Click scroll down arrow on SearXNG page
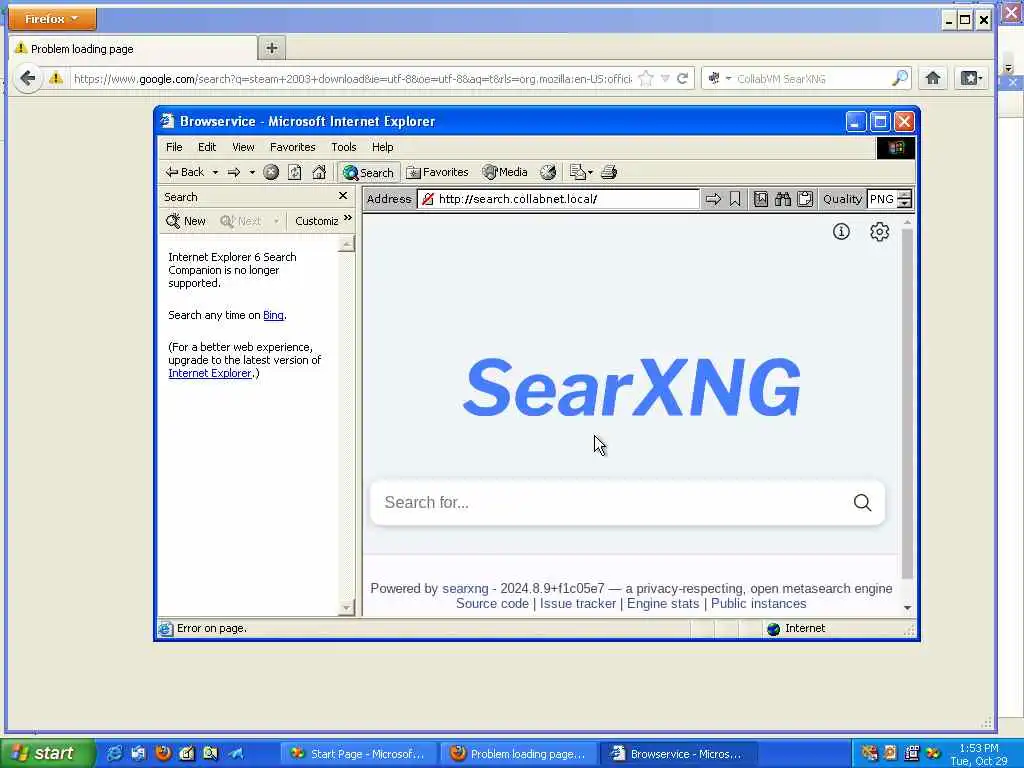The width and height of the screenshot is (1024, 768). [x=907, y=607]
